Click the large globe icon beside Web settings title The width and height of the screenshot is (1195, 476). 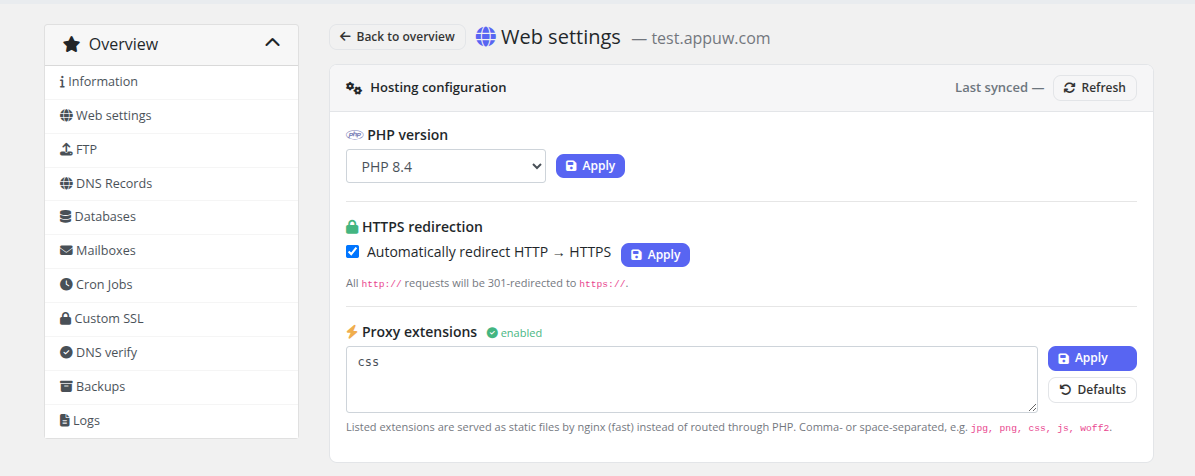coord(485,37)
